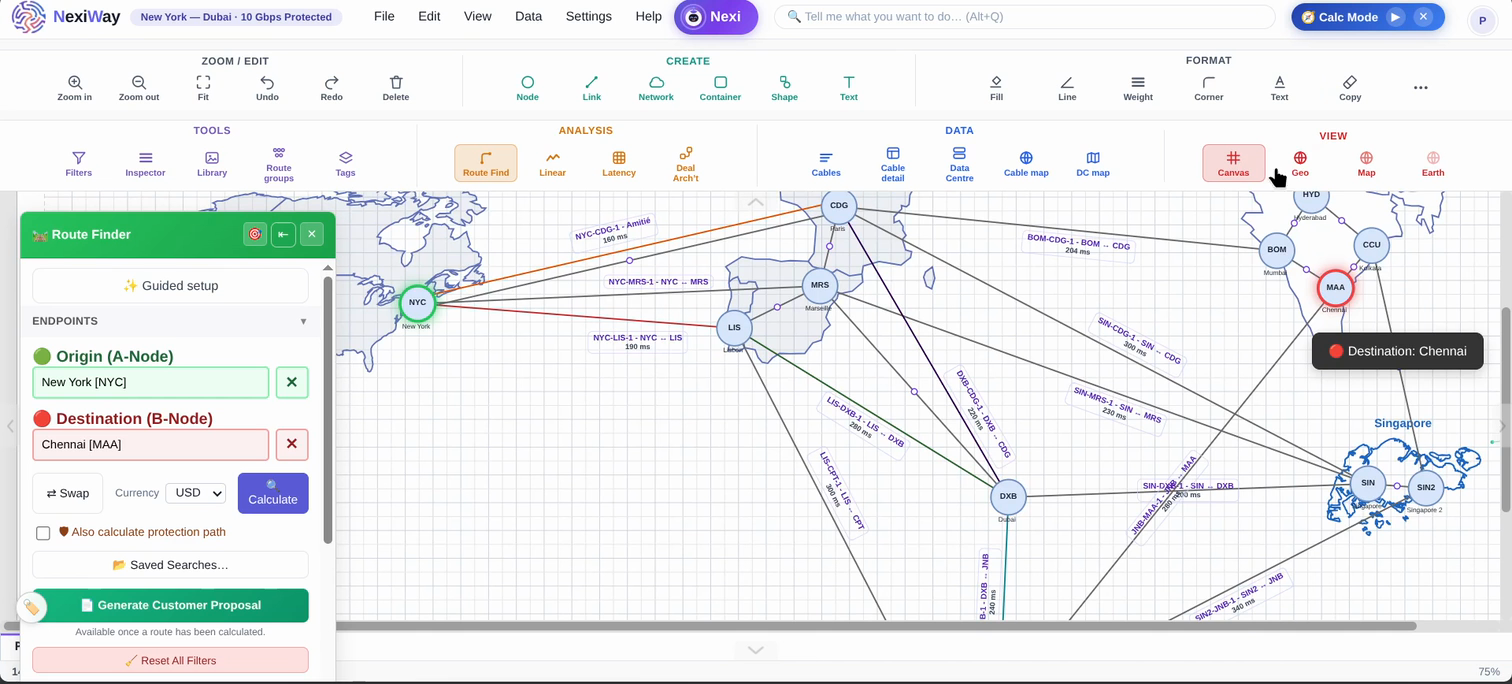Open the Currency USD dropdown

(197, 493)
